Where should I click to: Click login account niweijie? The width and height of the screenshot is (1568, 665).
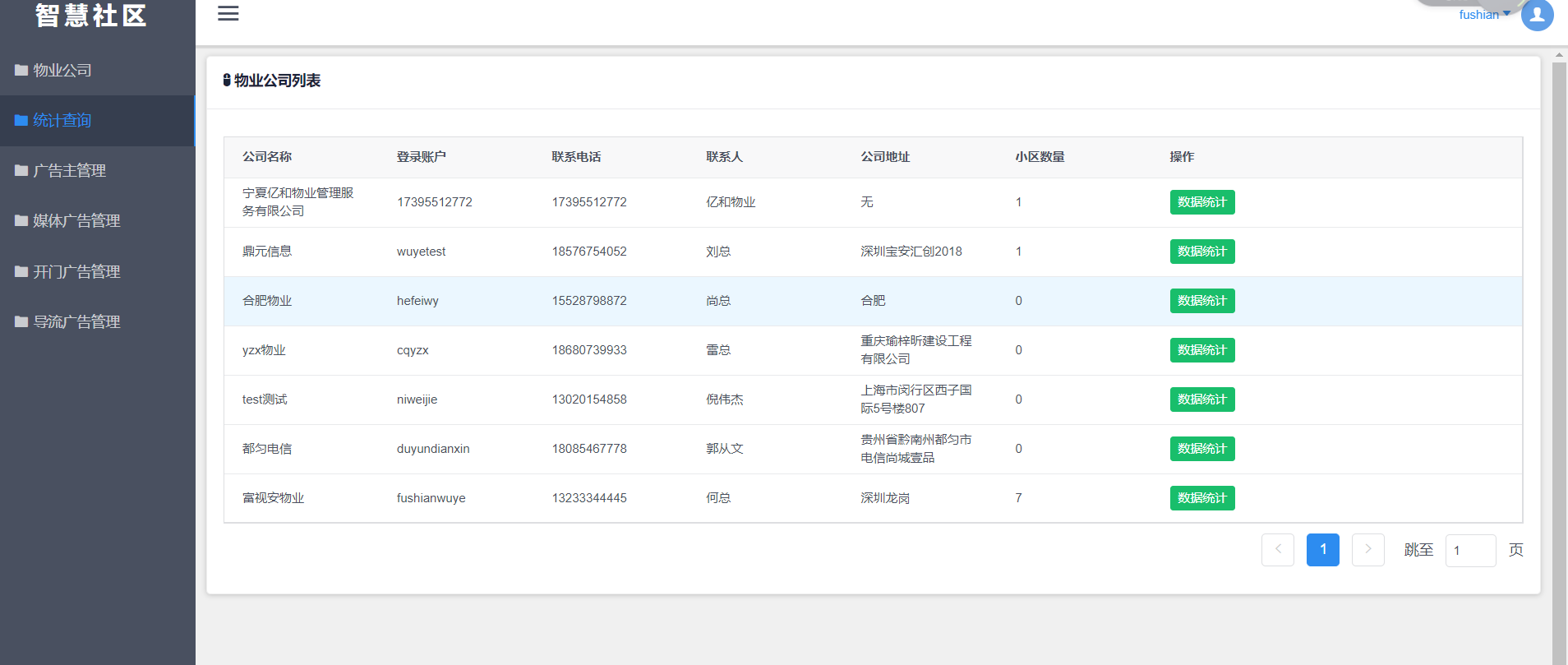tap(417, 399)
